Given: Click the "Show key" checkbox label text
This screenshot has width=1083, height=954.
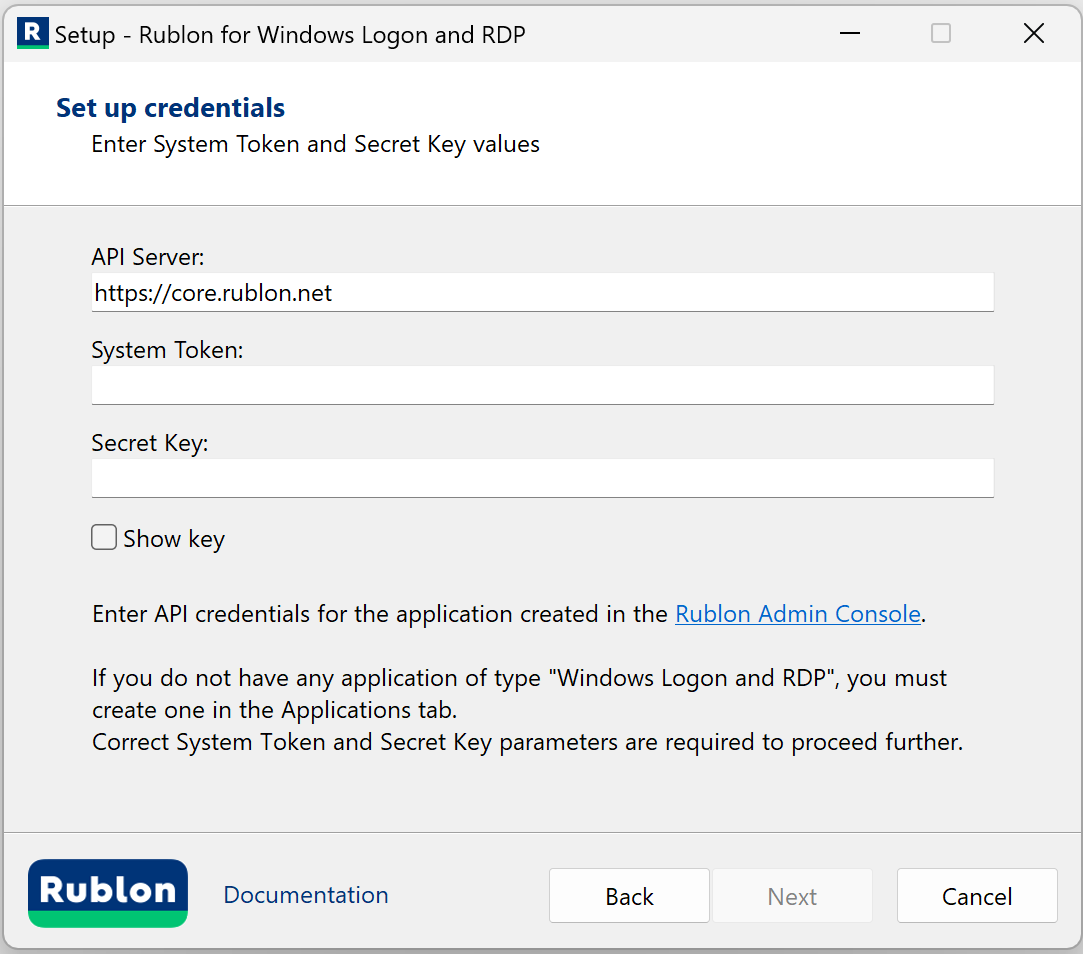Looking at the screenshot, I should click(x=174, y=539).
